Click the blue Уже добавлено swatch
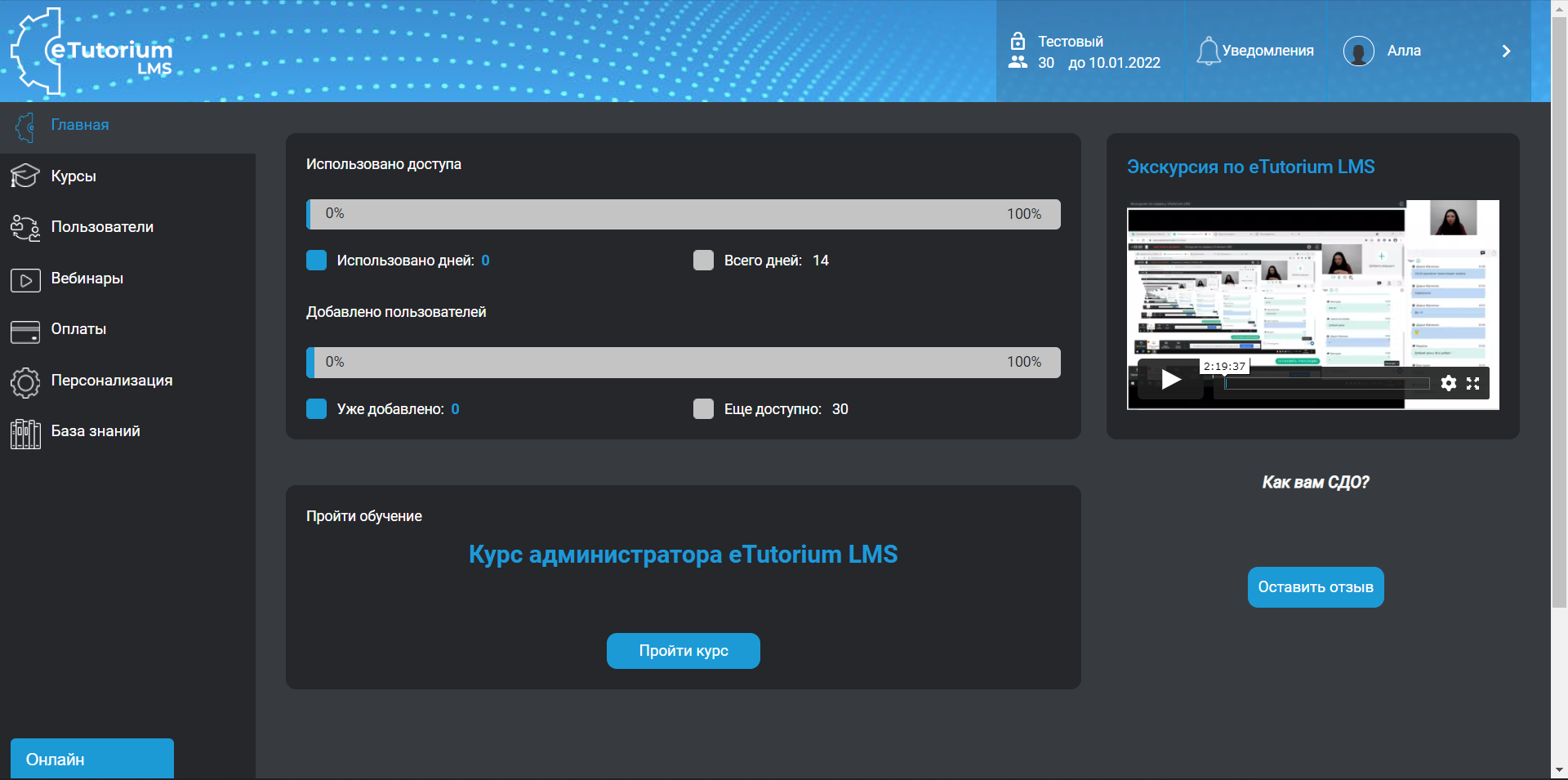The height and width of the screenshot is (780, 1568). coord(316,408)
